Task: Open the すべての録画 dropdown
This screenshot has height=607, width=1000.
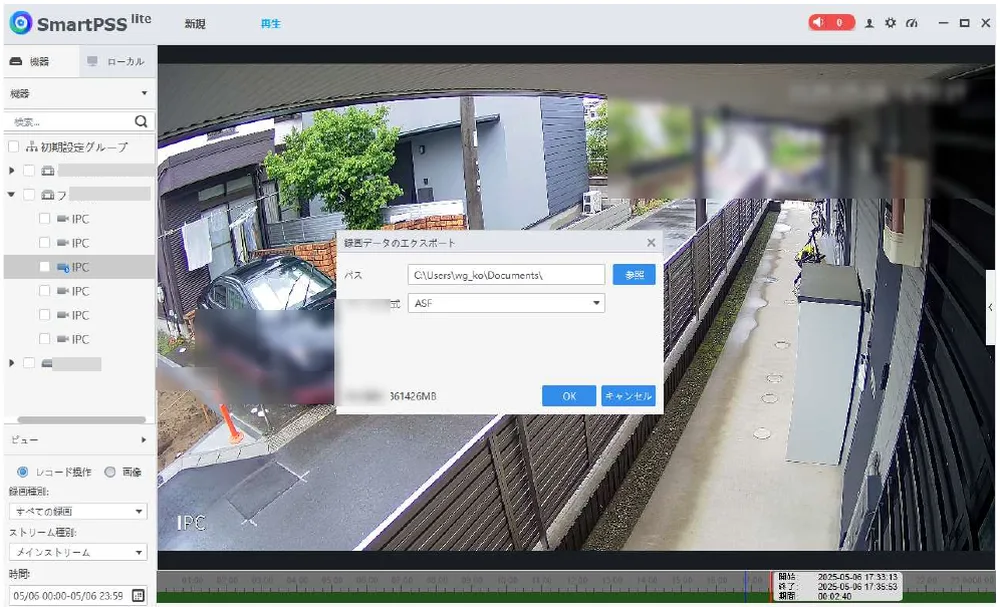Action: pyautogui.click(x=78, y=511)
